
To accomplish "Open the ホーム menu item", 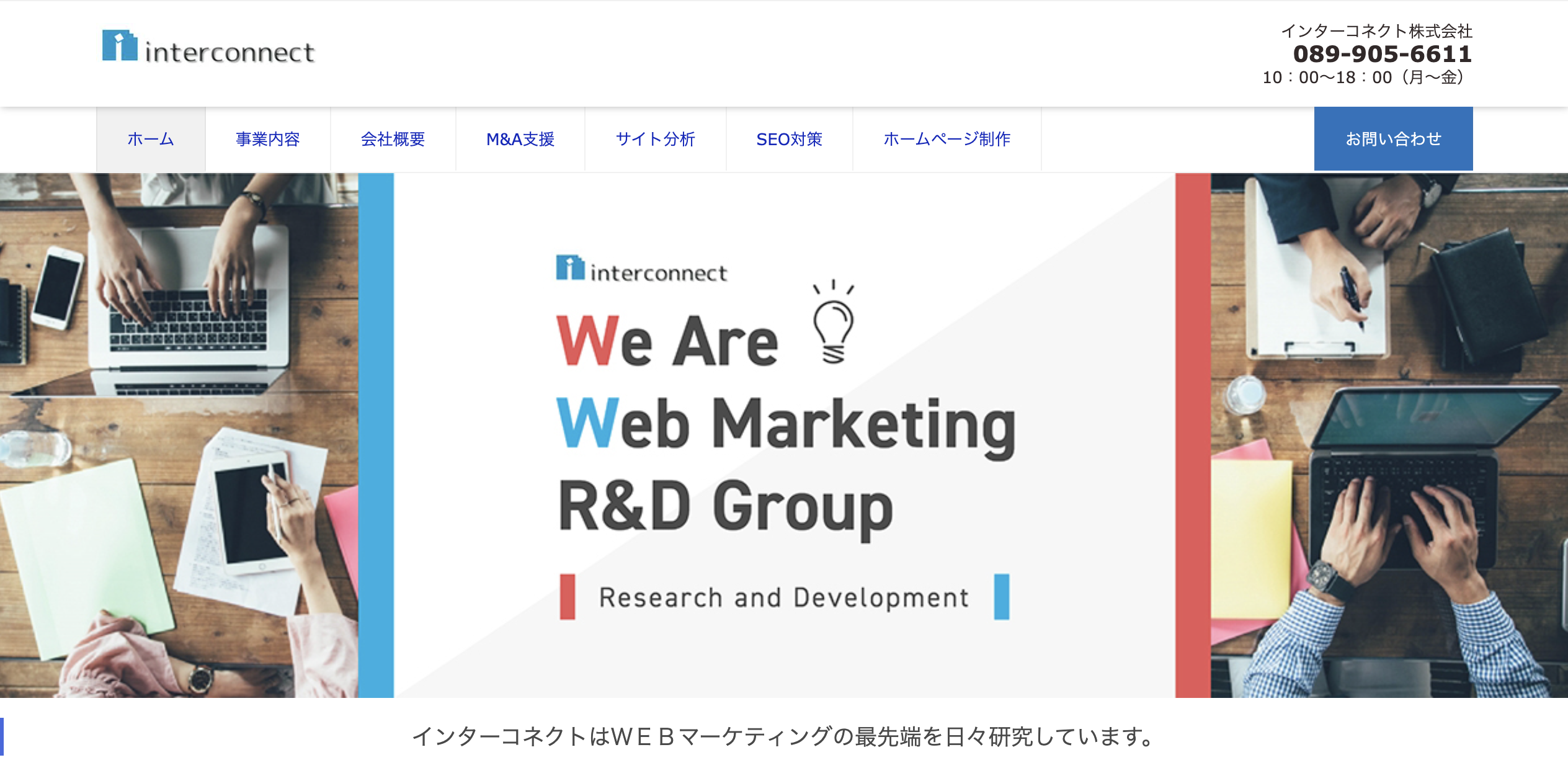I will click(151, 139).
